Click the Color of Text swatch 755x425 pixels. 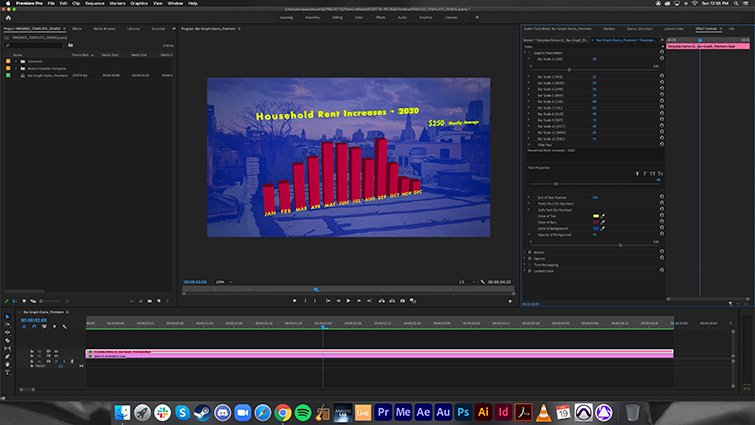596,216
